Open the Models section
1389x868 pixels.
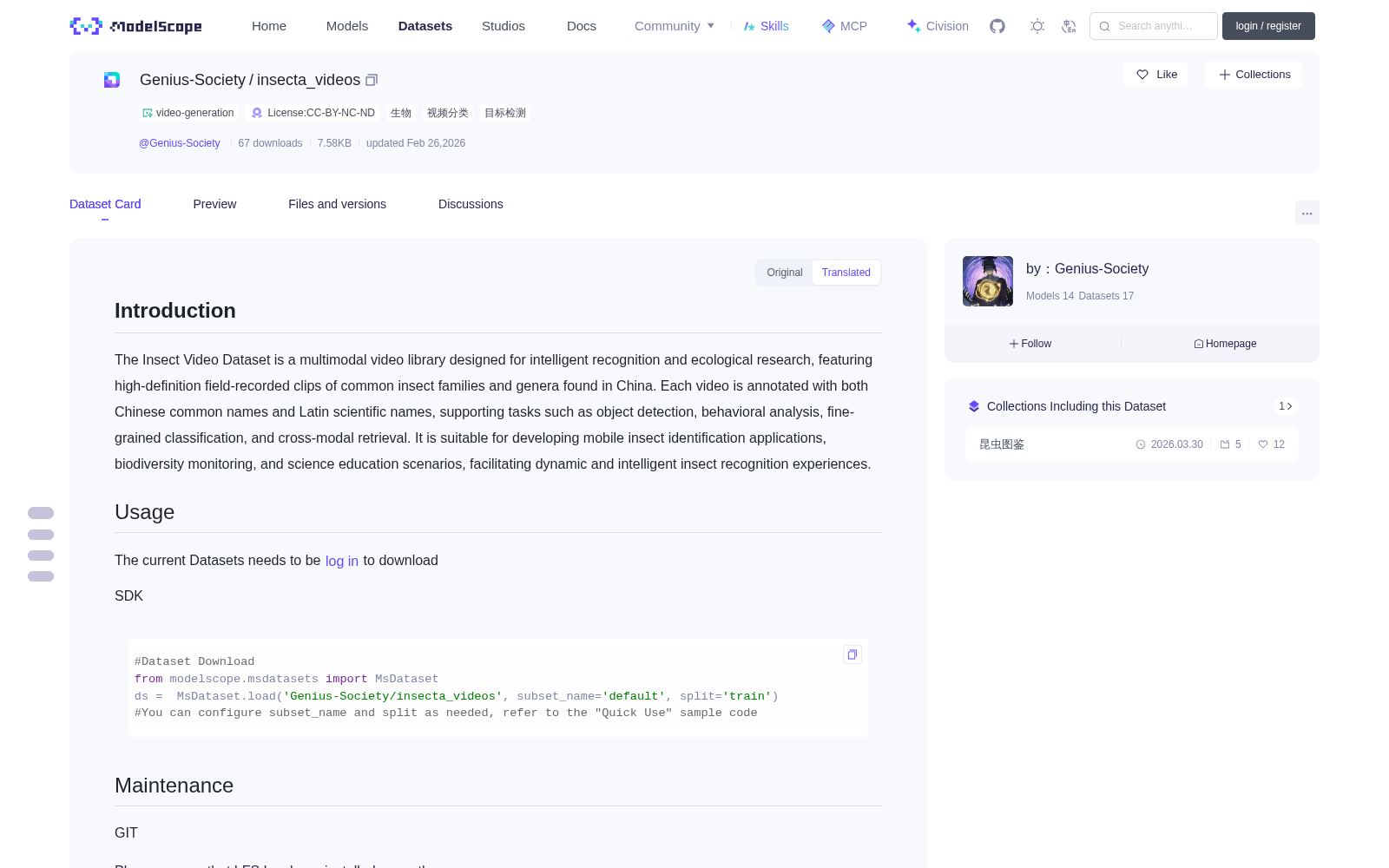point(347,26)
